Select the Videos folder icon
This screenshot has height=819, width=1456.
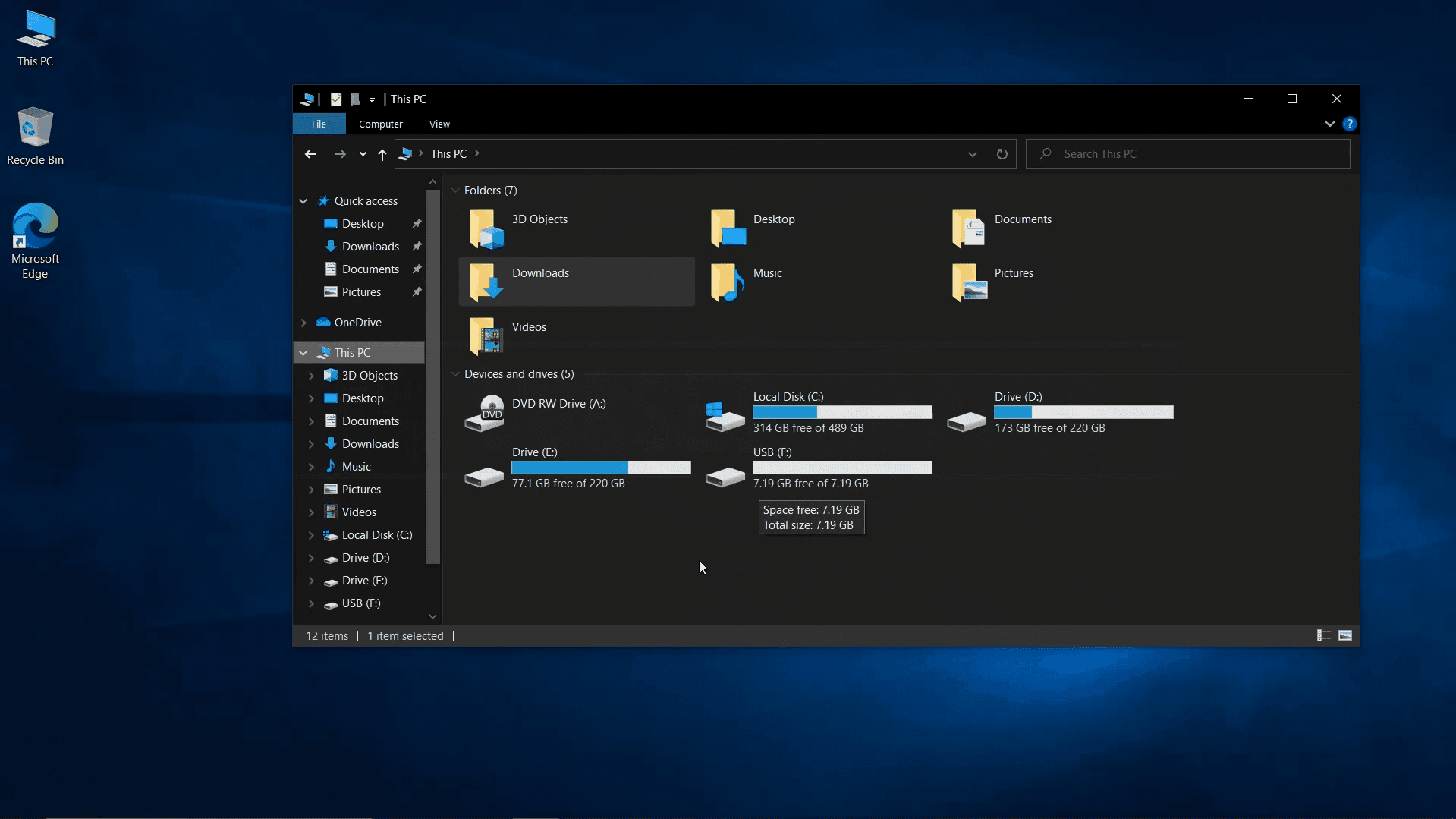(486, 336)
